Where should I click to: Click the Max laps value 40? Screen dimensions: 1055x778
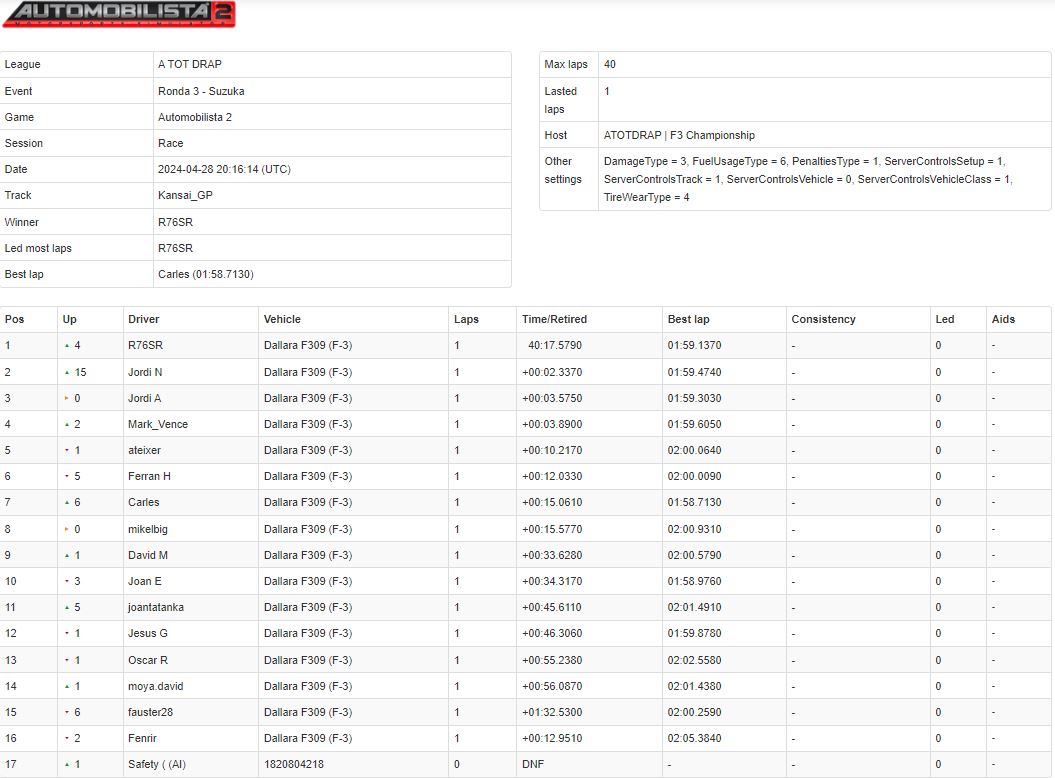(x=610, y=64)
